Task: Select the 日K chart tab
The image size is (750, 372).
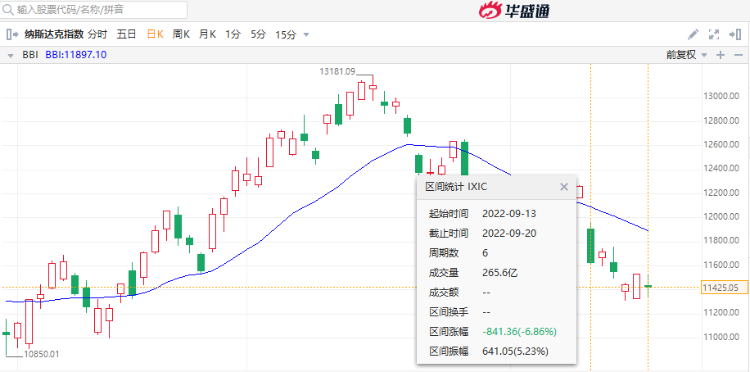Action: click(x=155, y=34)
